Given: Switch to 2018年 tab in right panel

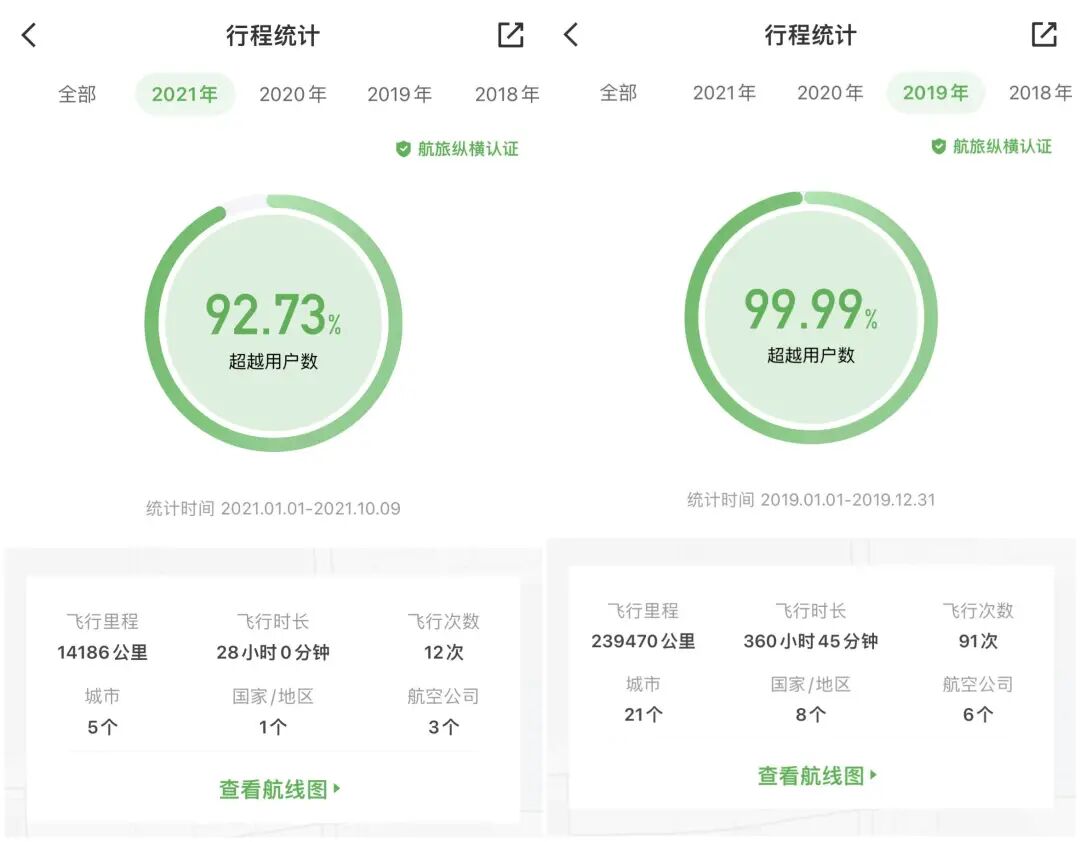Looking at the screenshot, I should [1041, 92].
